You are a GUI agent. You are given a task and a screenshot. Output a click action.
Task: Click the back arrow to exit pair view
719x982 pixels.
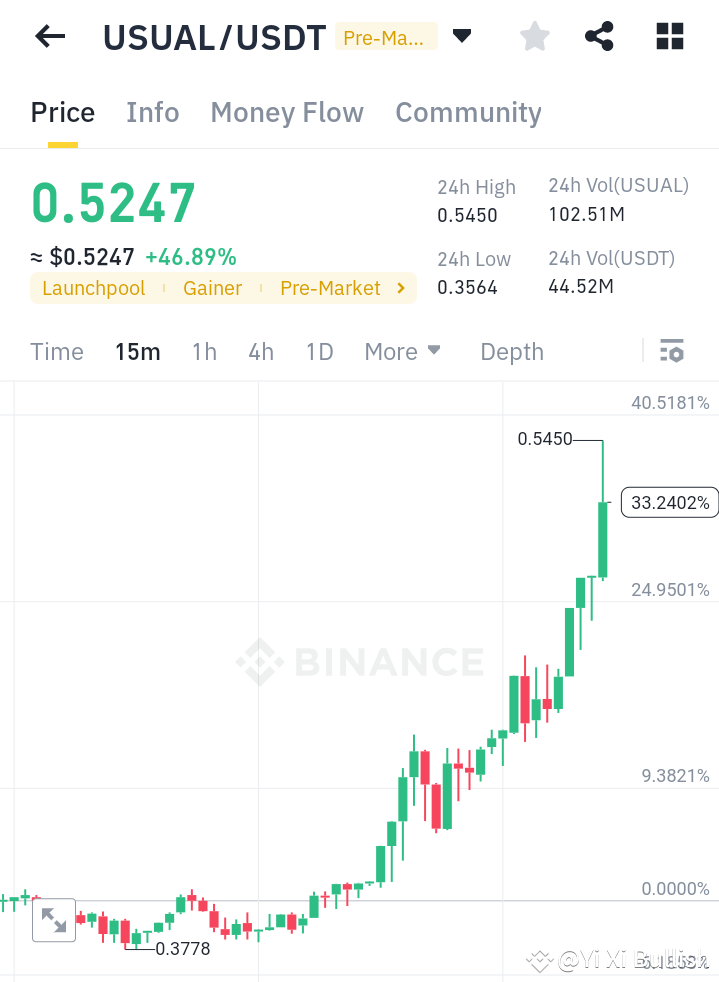48,36
